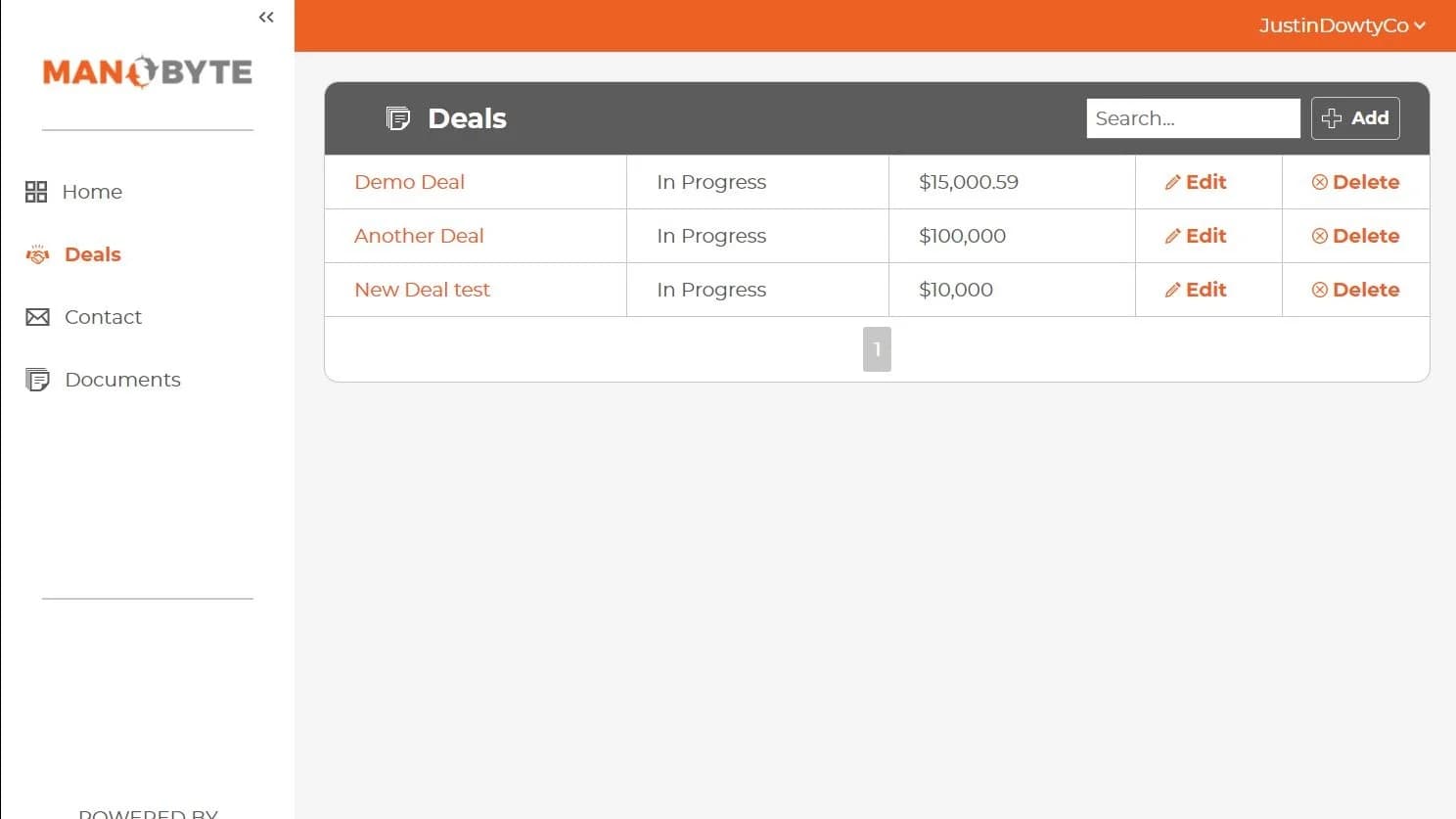Collapse the sidebar with the double-chevron

point(265,17)
